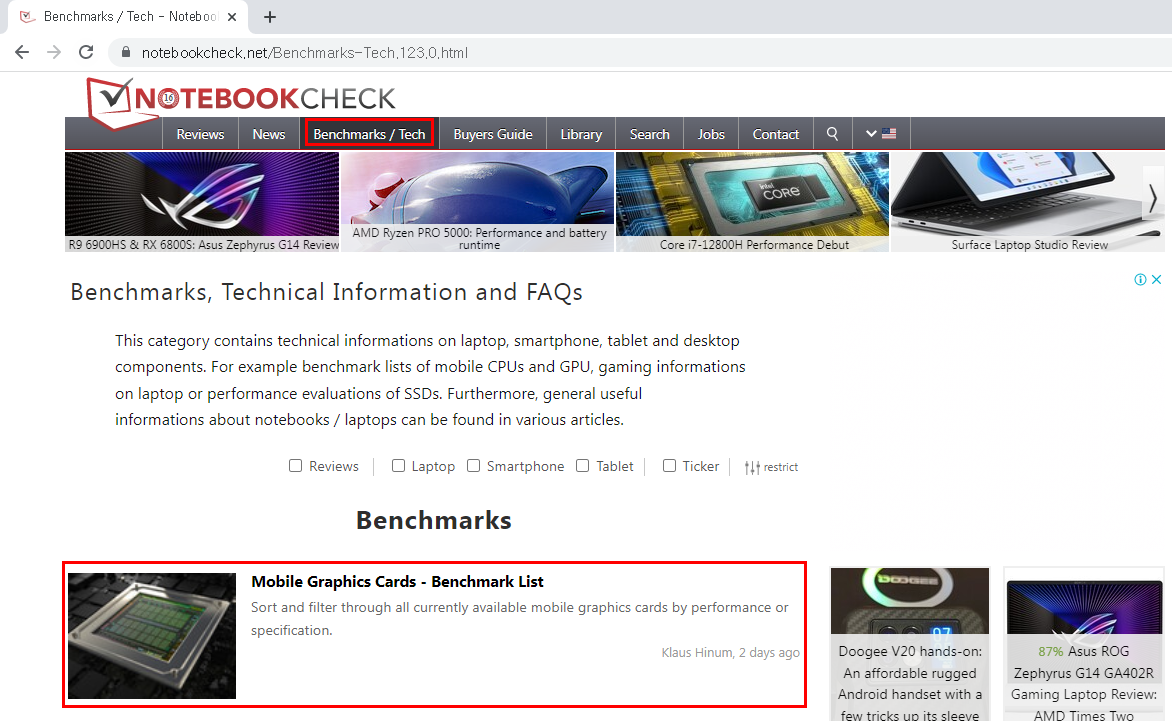The width and height of the screenshot is (1172, 721).
Task: Tick the Reviews checkbox
Action: (x=295, y=465)
